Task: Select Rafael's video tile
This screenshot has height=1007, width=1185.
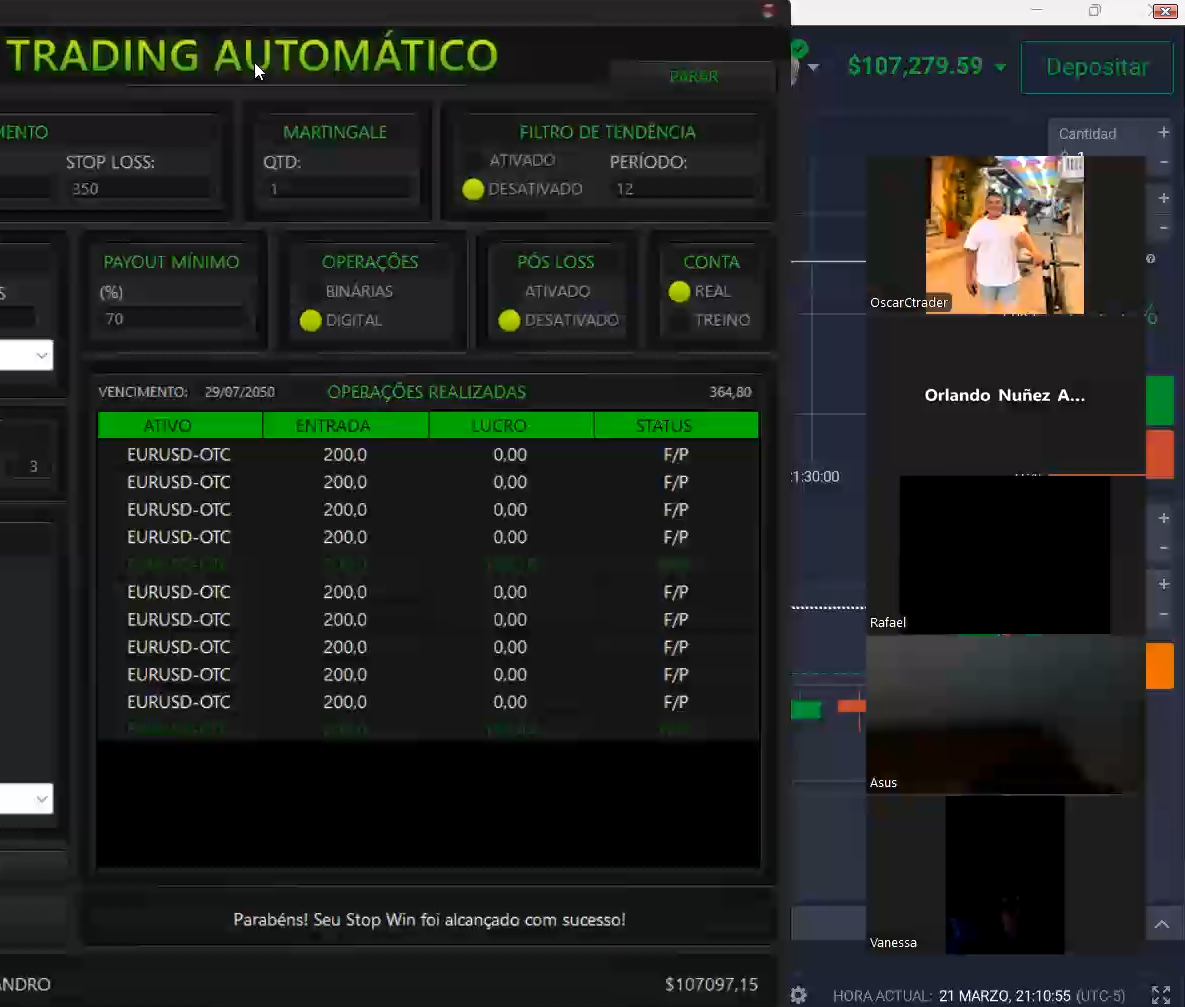Action: [x=1004, y=555]
